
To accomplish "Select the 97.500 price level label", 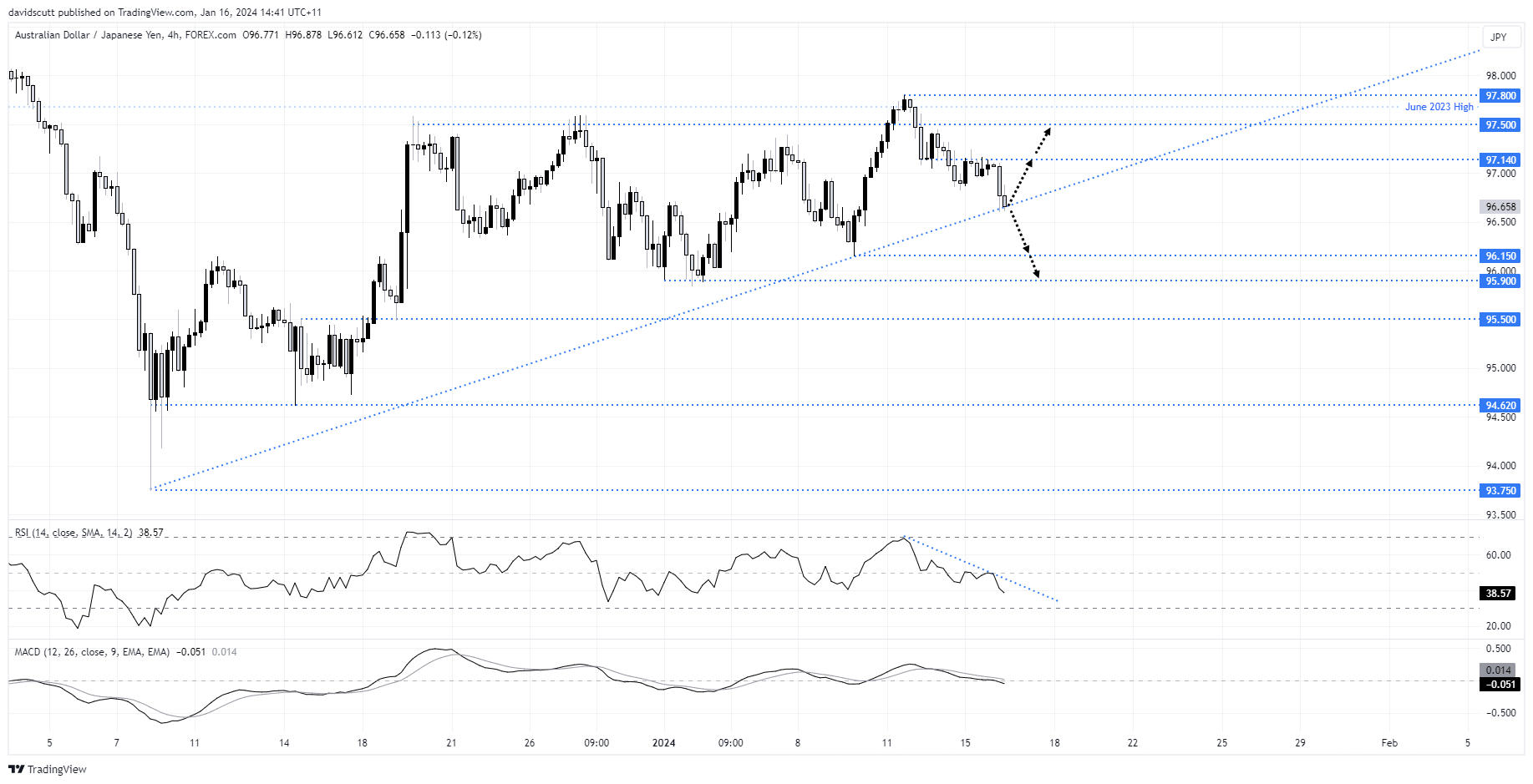I will (1500, 125).
